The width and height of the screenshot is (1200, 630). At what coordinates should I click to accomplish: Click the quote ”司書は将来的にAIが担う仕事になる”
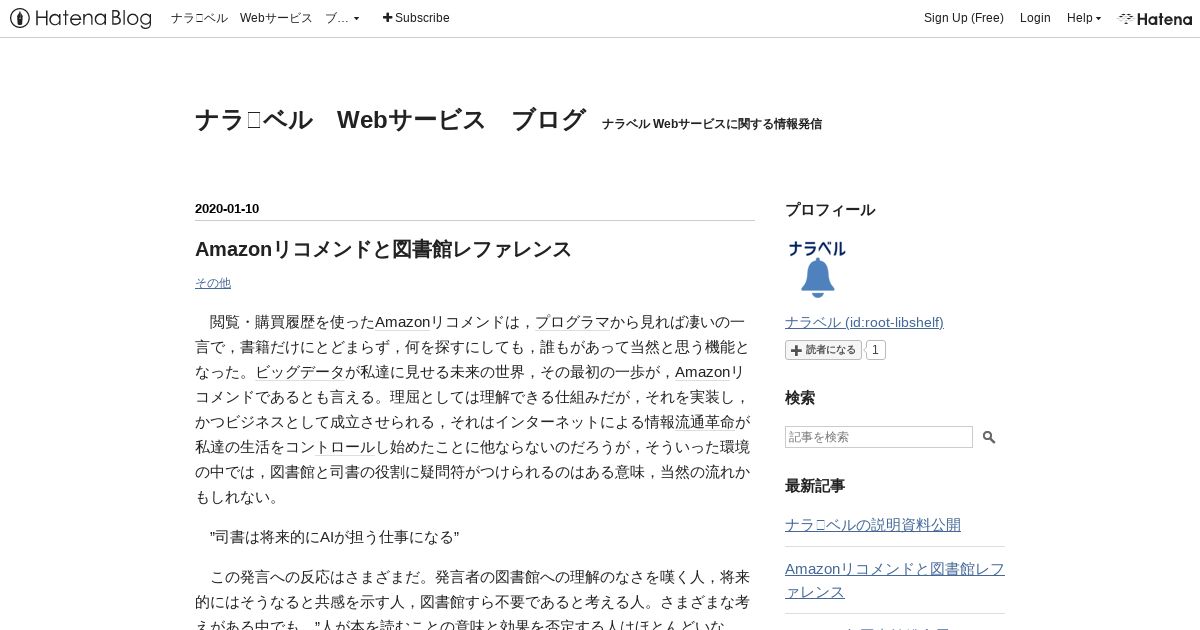(x=334, y=537)
